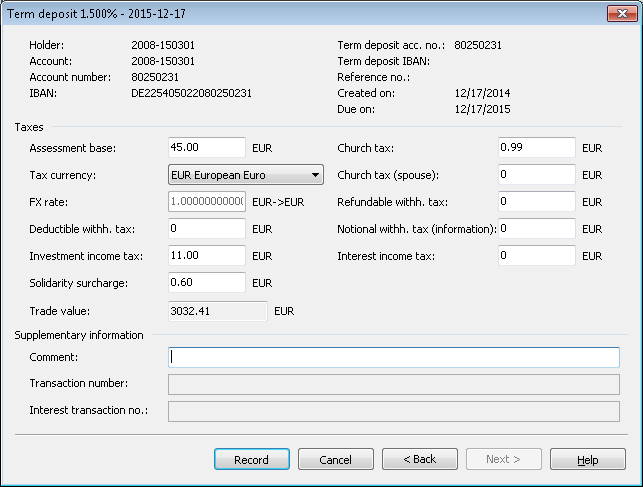
Task: Click the Trade value field
Action: tap(216, 311)
